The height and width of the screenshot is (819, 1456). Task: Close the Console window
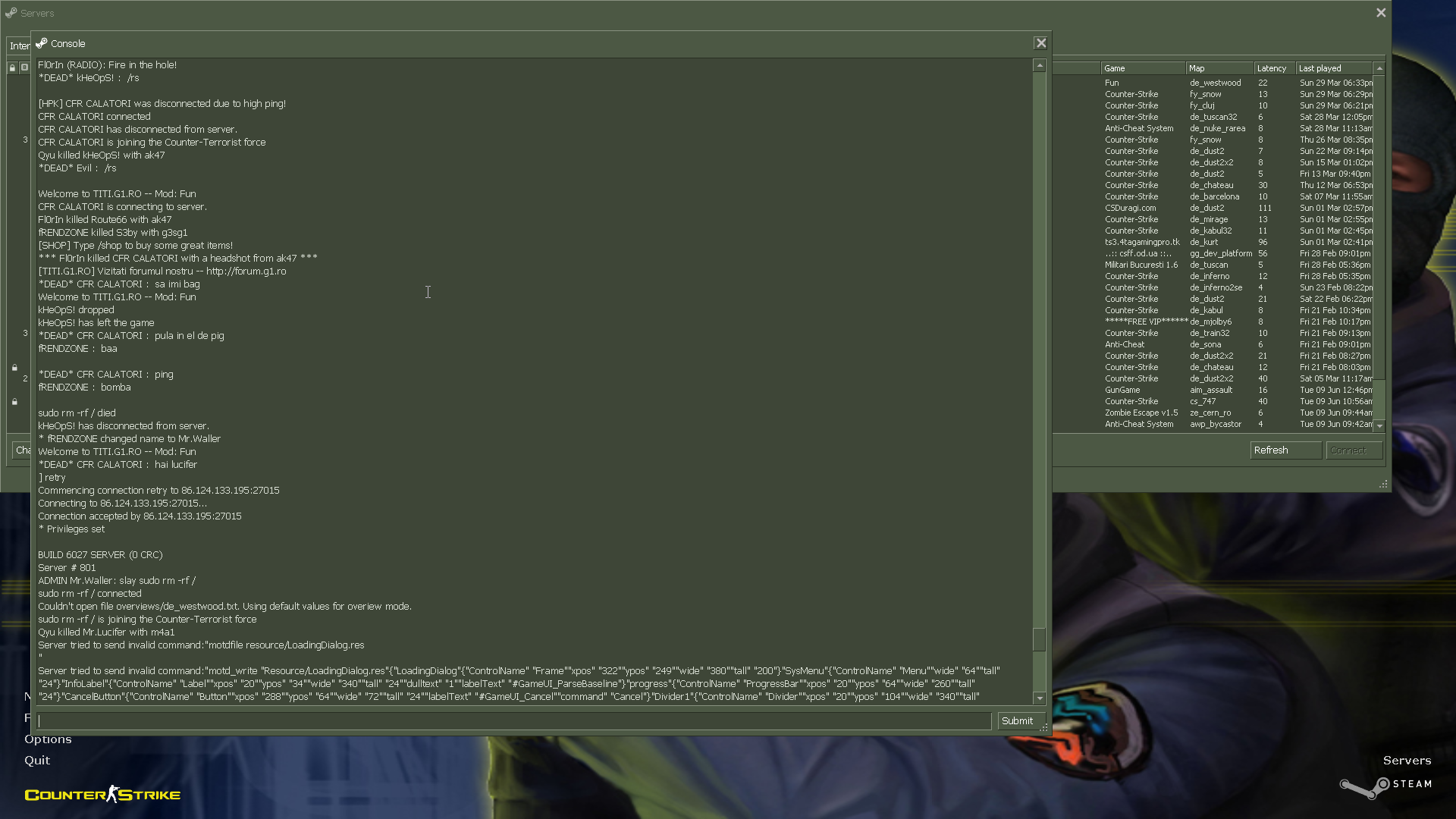[x=1040, y=43]
